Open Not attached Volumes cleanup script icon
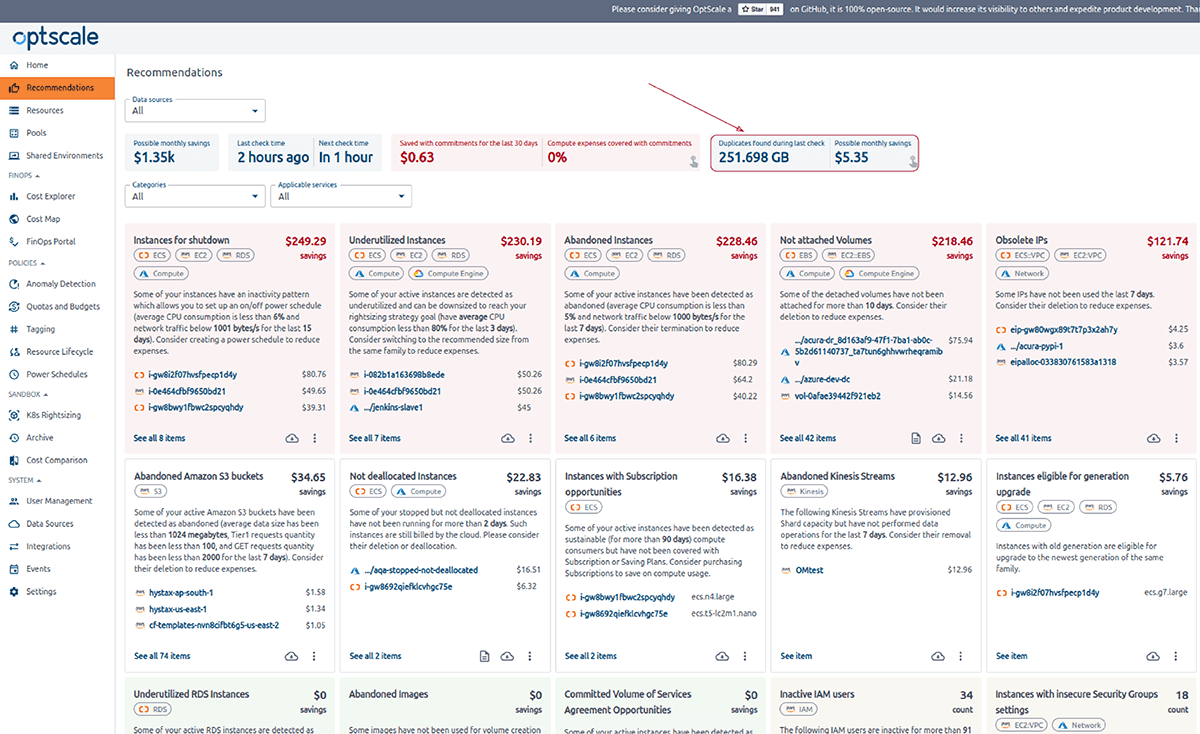Viewport: 1200px width, 734px height. point(915,438)
